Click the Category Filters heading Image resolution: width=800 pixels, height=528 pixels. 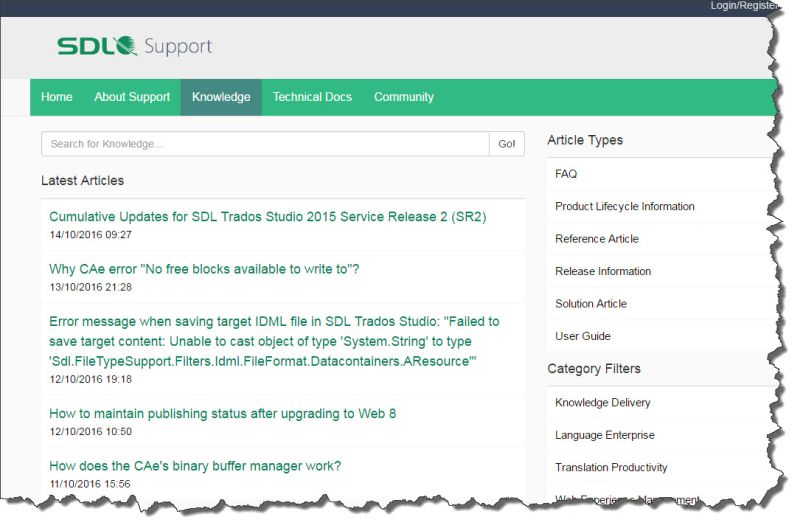594,369
